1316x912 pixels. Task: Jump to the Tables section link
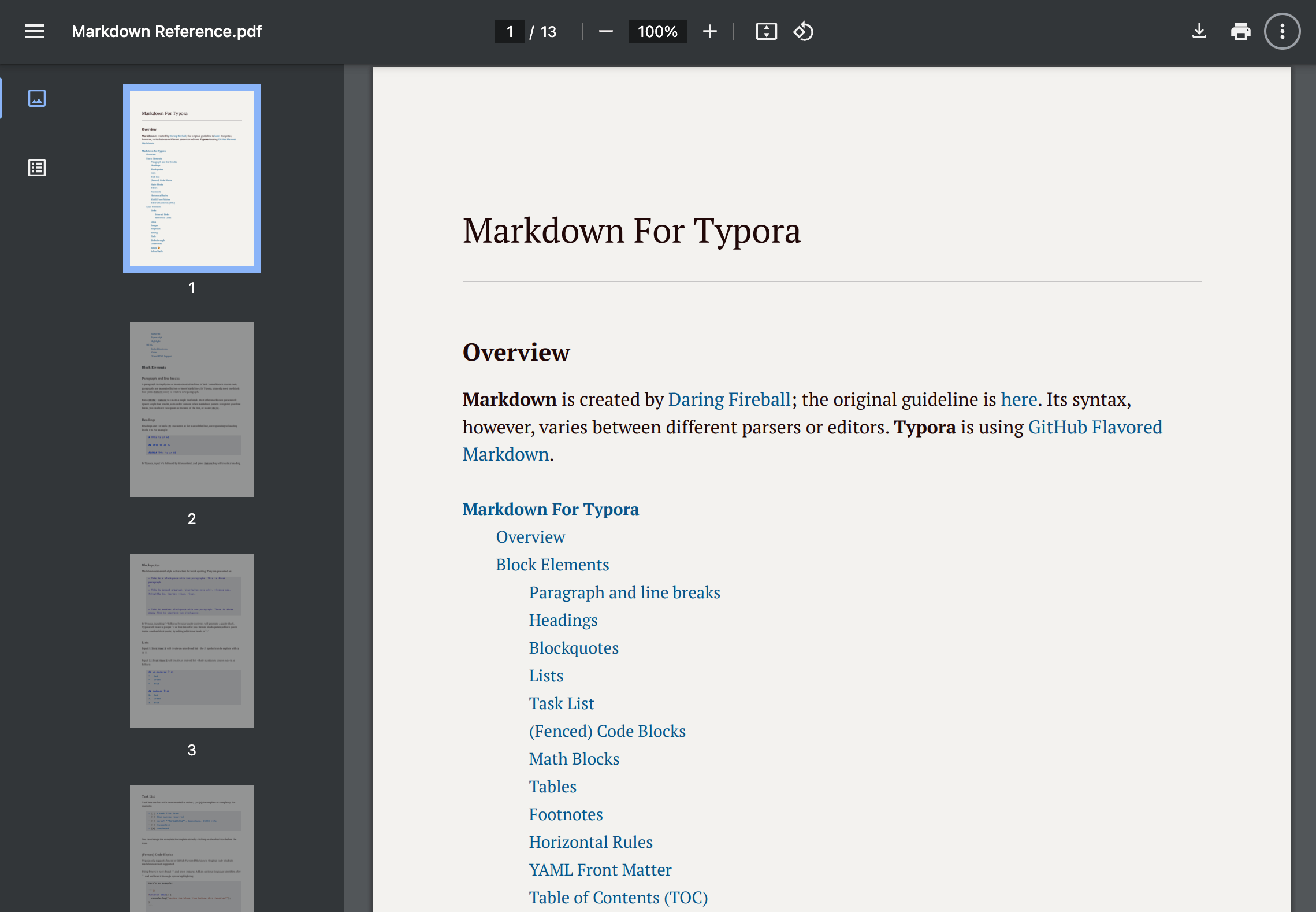pos(552,786)
